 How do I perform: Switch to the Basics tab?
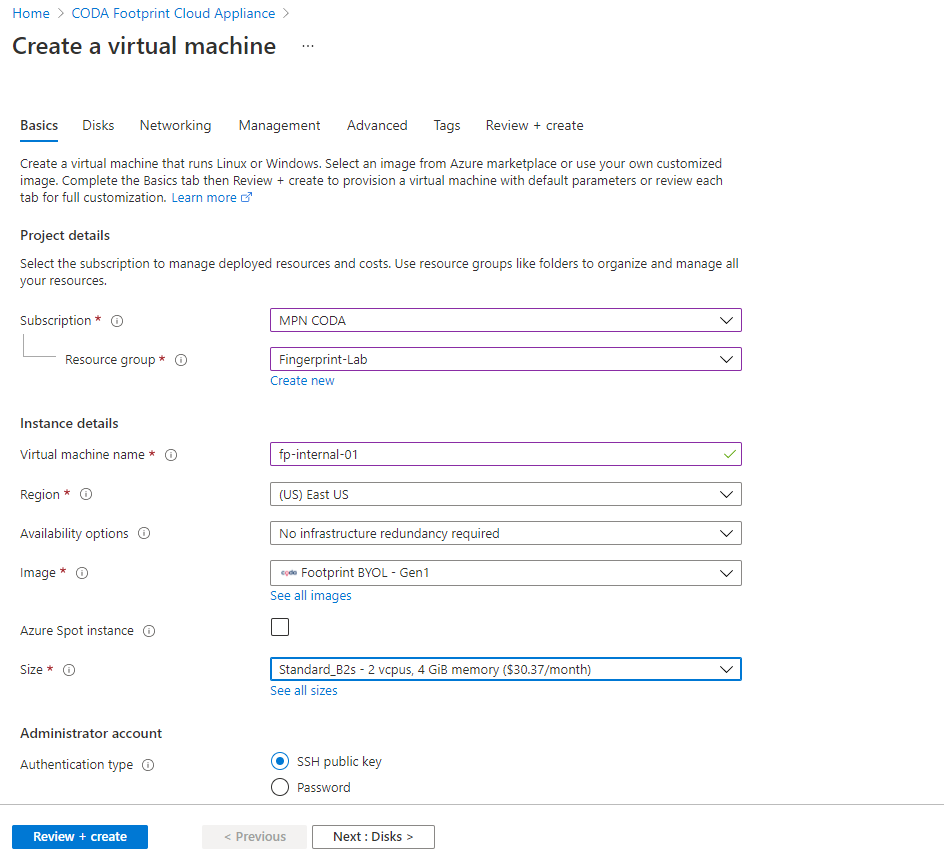pyautogui.click(x=39, y=125)
